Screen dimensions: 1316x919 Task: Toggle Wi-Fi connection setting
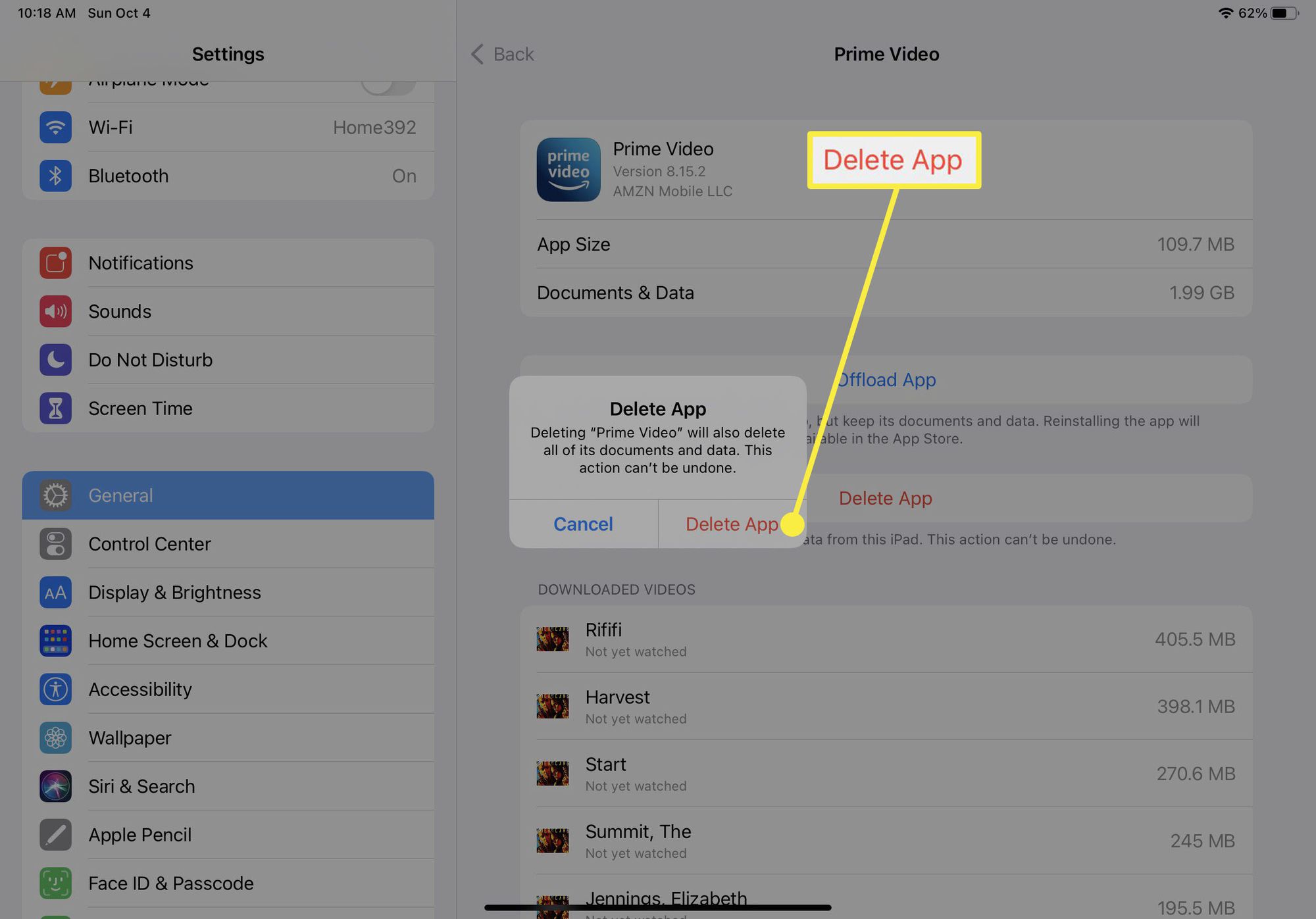click(x=227, y=127)
